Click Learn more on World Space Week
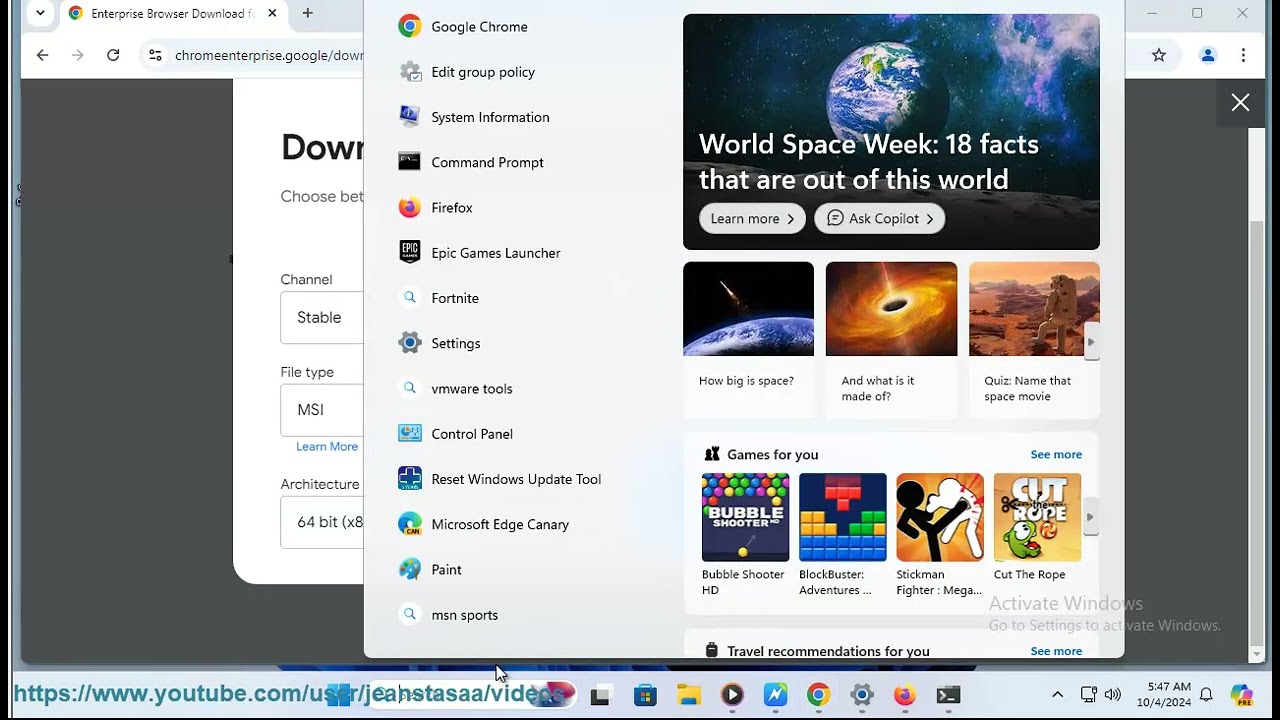The height and width of the screenshot is (720, 1280). tap(752, 219)
